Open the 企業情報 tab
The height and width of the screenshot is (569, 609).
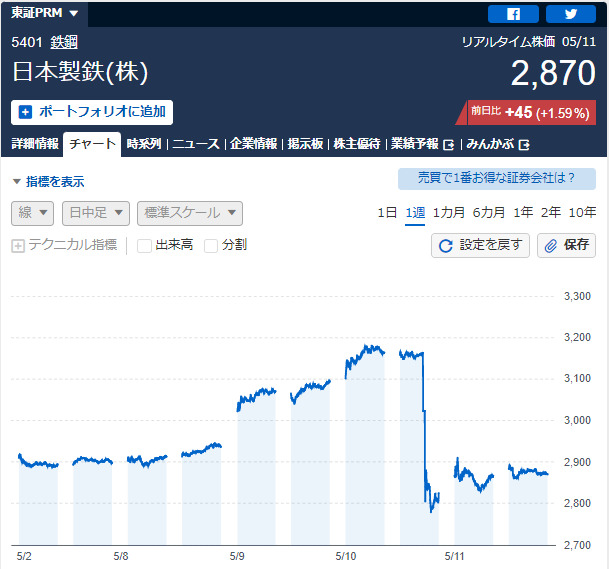(253, 144)
